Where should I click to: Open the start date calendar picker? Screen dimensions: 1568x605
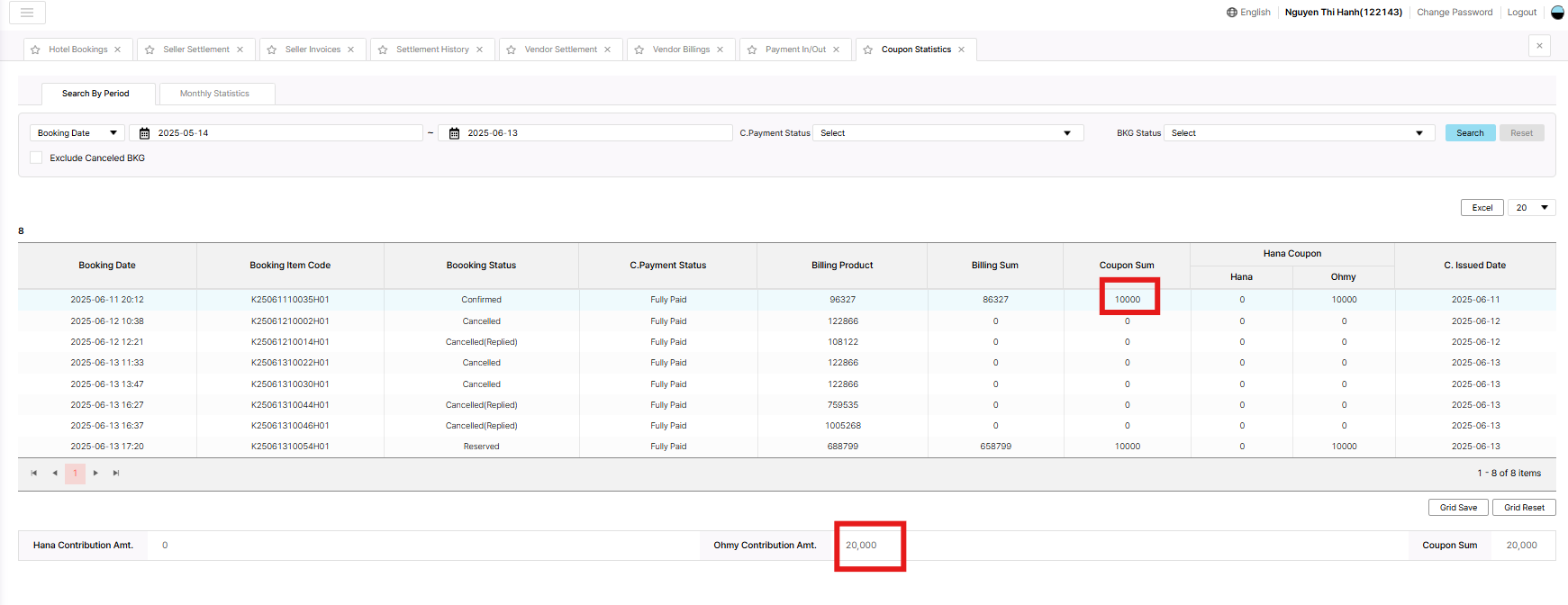pos(144,133)
